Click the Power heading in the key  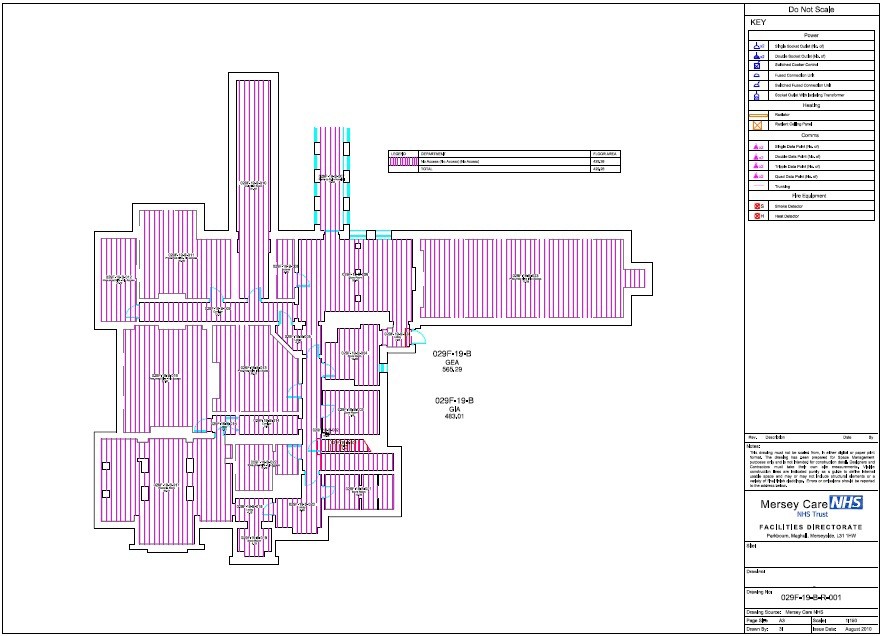pos(811,35)
